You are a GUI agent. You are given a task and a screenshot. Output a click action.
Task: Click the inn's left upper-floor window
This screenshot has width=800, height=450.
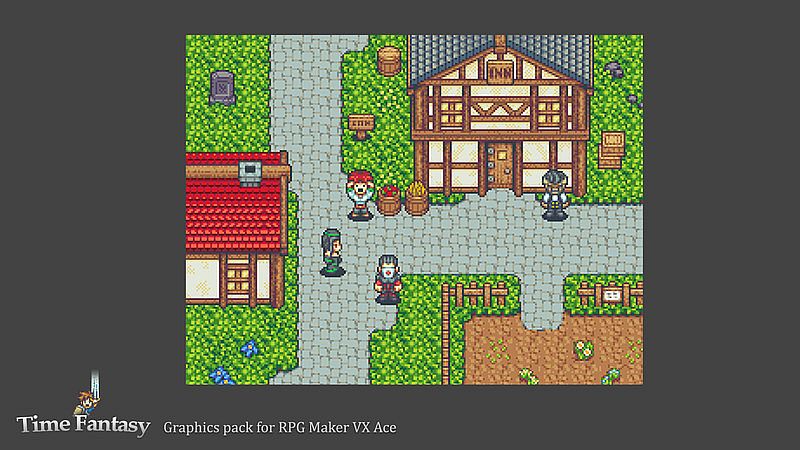tap(451, 112)
